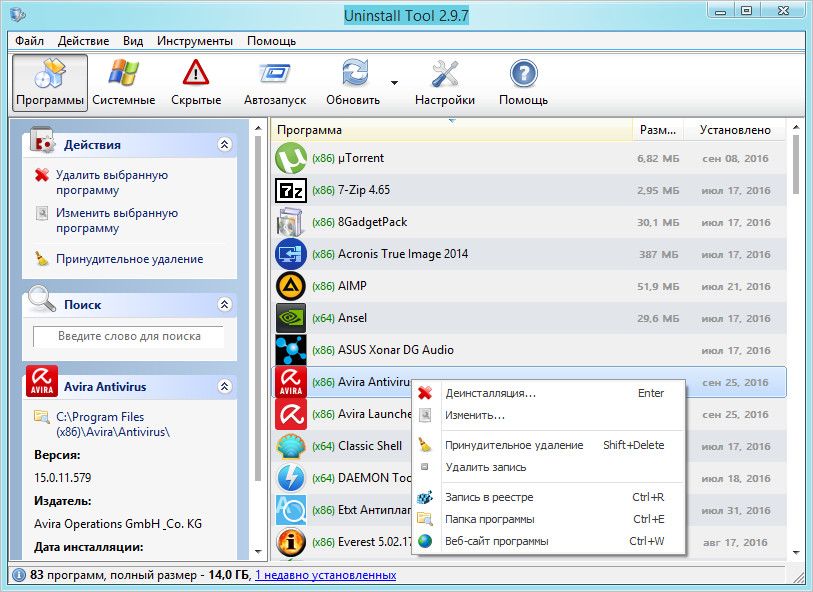Open the Помощь menu in menu bar

(x=271, y=41)
